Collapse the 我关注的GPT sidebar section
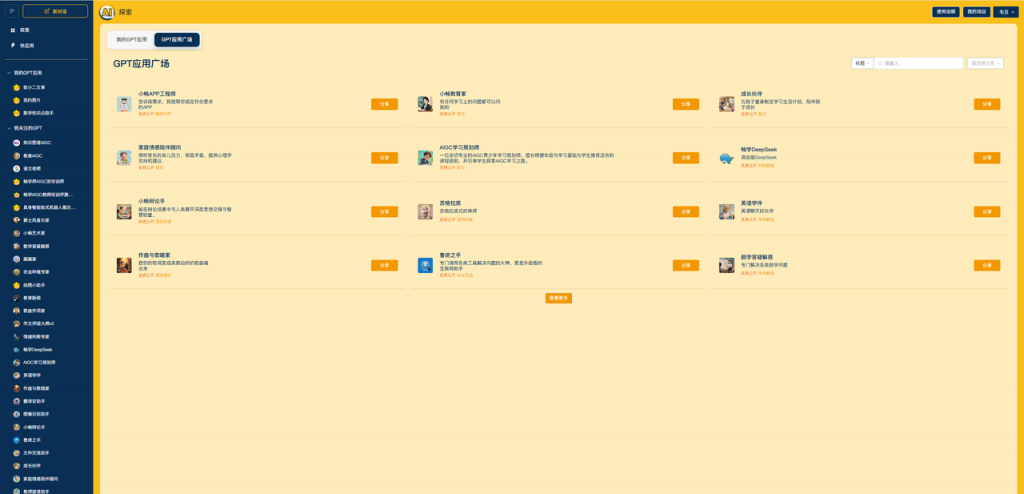 (8, 128)
